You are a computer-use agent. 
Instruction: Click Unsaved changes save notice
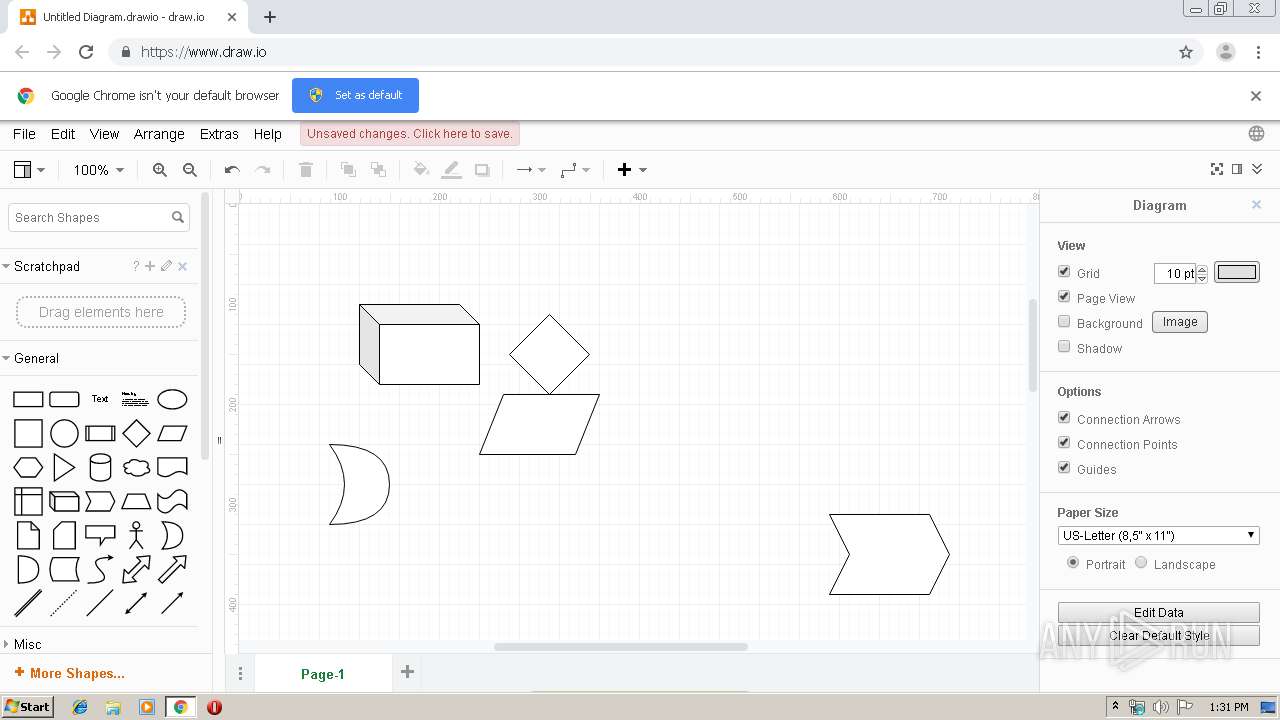coord(410,134)
